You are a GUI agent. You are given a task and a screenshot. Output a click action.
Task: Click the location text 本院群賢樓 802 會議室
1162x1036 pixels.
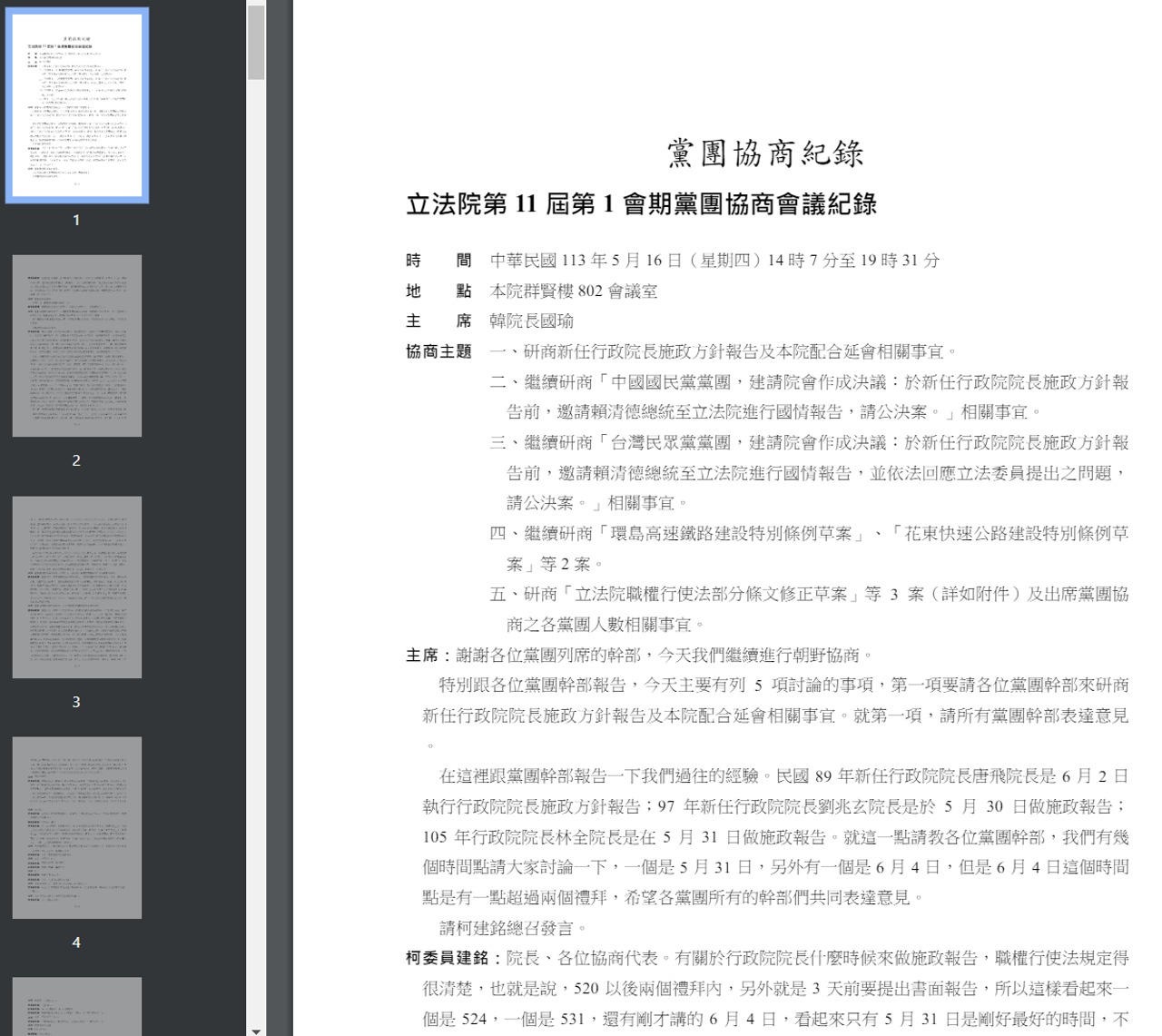[x=574, y=291]
